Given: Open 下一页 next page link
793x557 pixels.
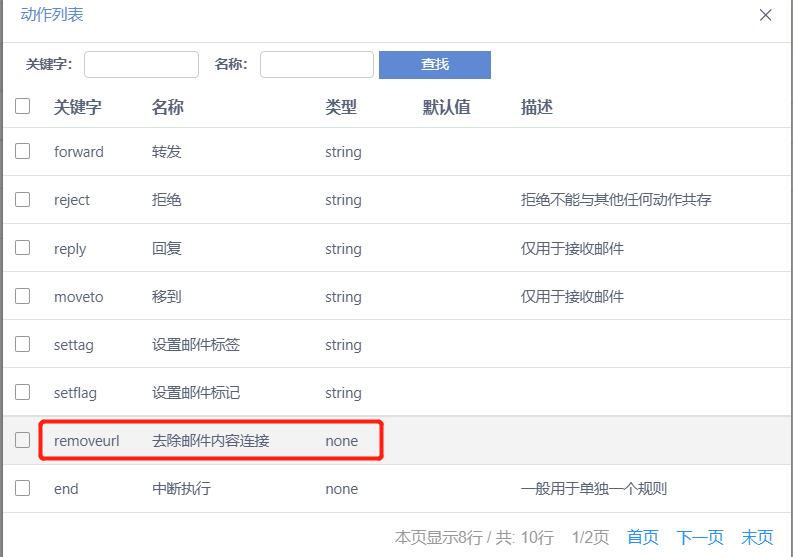Looking at the screenshot, I should pos(700,538).
